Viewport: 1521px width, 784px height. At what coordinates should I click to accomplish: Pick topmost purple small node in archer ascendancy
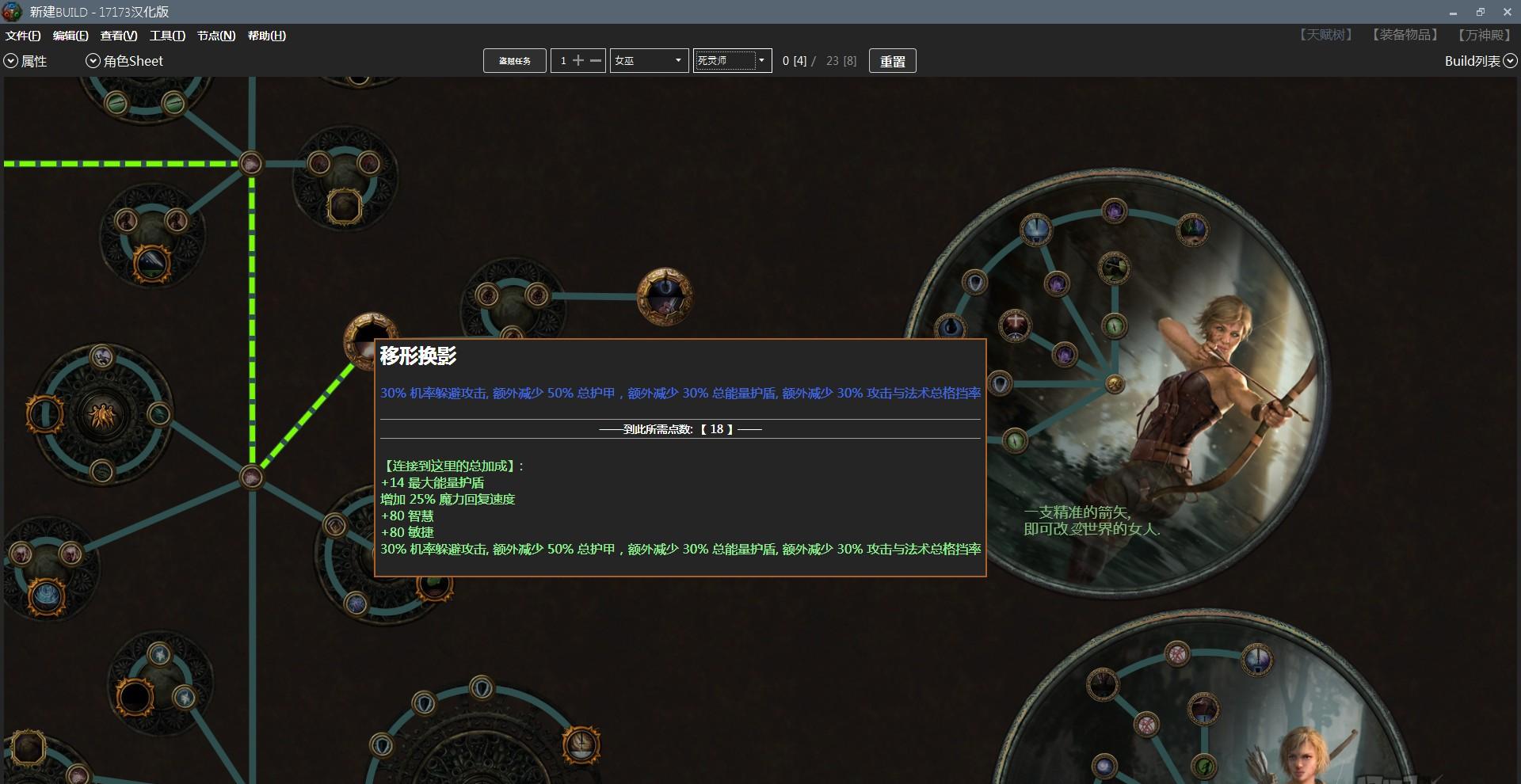pos(1115,211)
